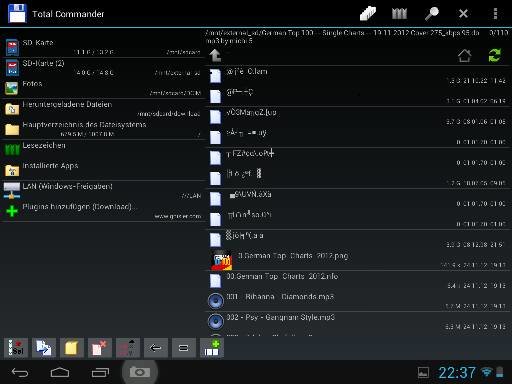The width and height of the screenshot is (512, 384).
Task: Tap Android home navigation button
Action: point(60,372)
